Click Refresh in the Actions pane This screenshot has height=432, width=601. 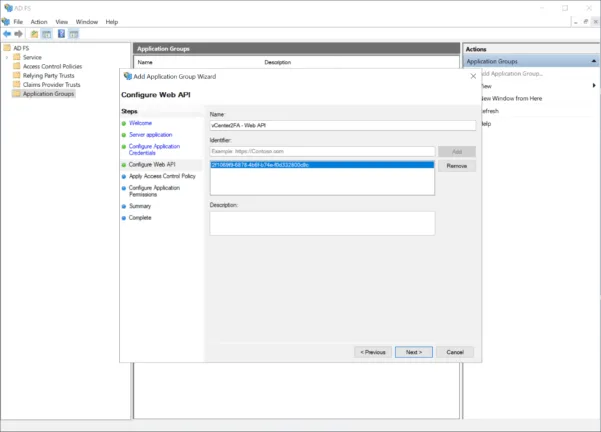point(490,111)
